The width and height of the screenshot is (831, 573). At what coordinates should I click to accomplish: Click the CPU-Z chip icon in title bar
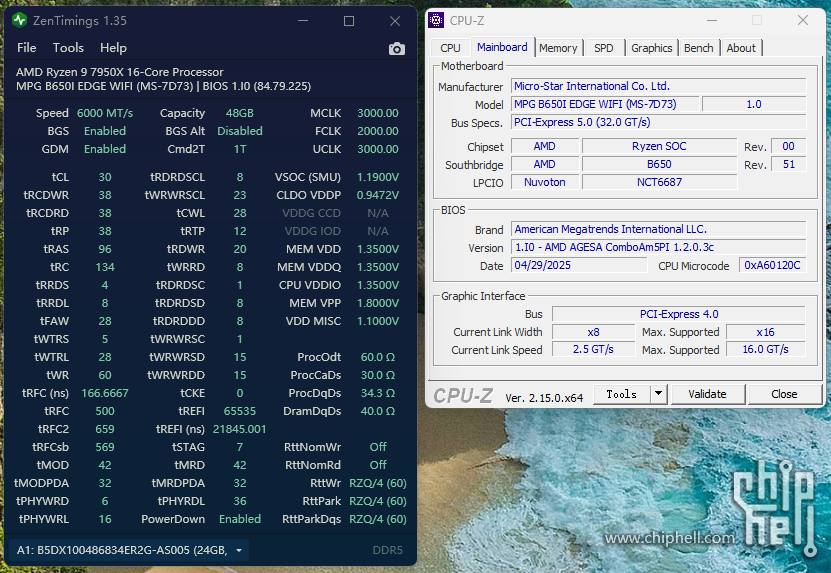pos(436,21)
